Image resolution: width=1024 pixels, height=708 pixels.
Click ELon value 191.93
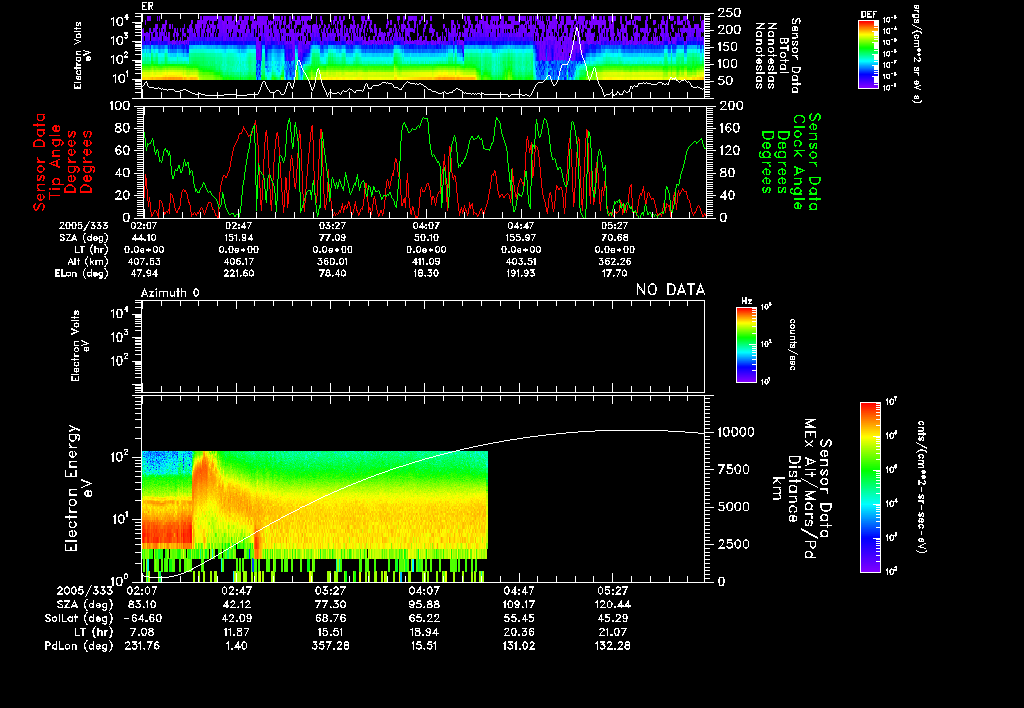[x=520, y=273]
